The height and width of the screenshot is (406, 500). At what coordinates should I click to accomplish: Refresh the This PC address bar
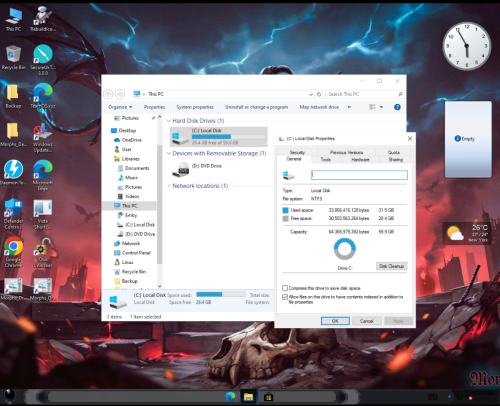point(319,94)
